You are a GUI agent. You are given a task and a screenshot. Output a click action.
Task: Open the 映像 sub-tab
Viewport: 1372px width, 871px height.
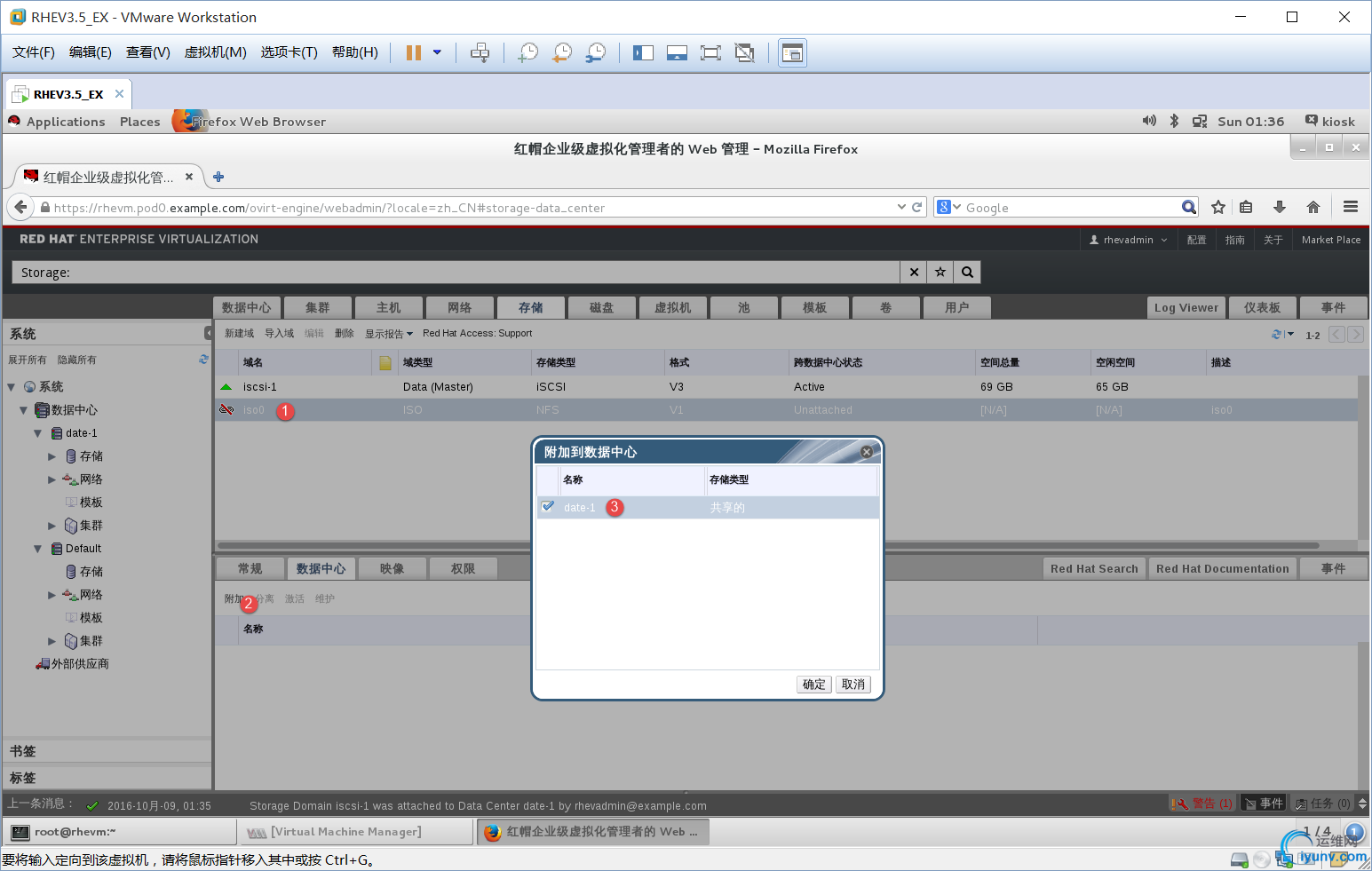click(x=393, y=568)
